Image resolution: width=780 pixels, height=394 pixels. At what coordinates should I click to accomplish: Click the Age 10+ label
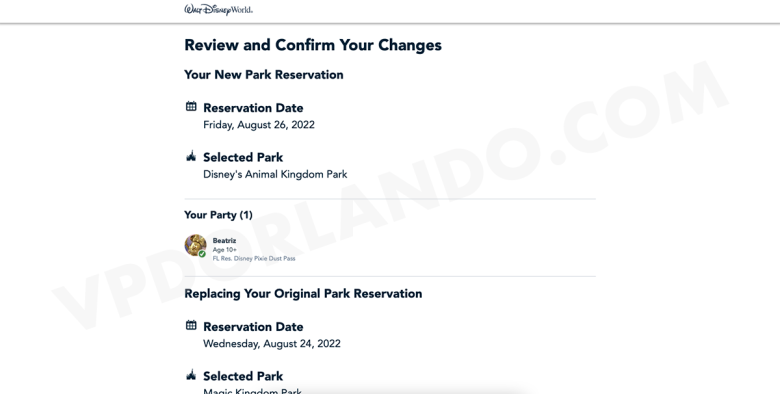click(x=224, y=250)
